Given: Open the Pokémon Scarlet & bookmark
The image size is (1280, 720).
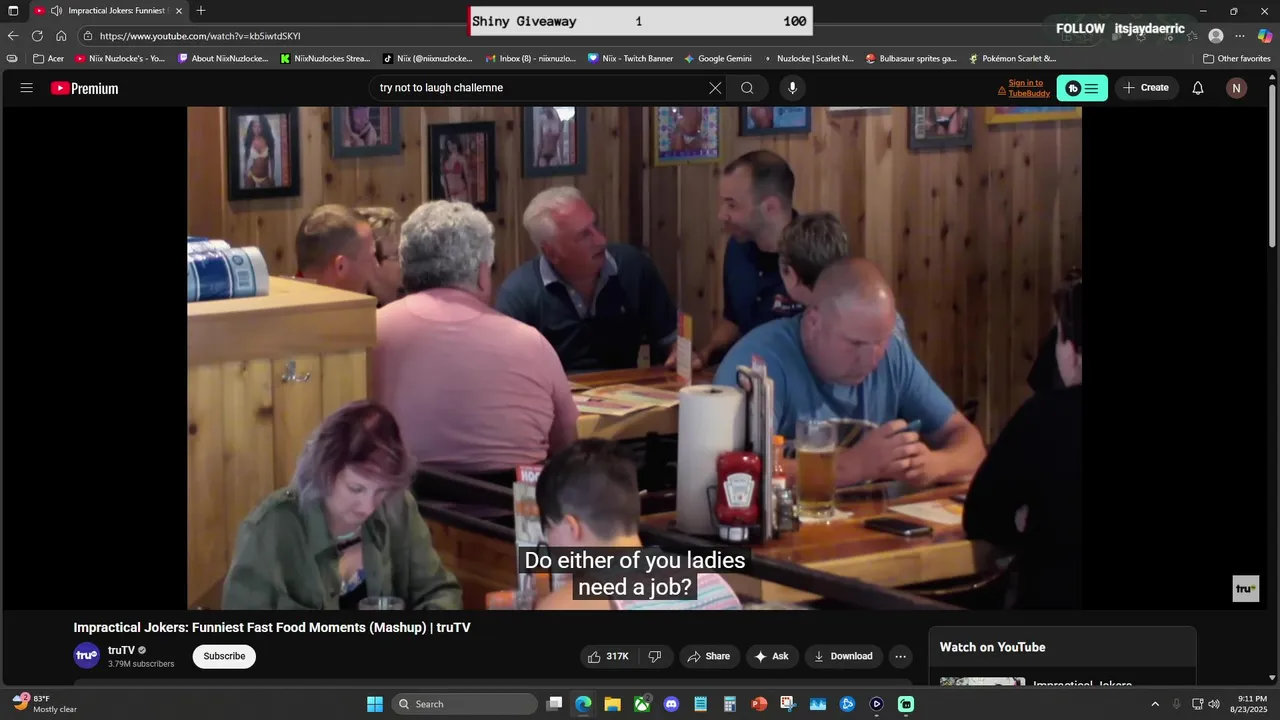Looking at the screenshot, I should [1012, 59].
